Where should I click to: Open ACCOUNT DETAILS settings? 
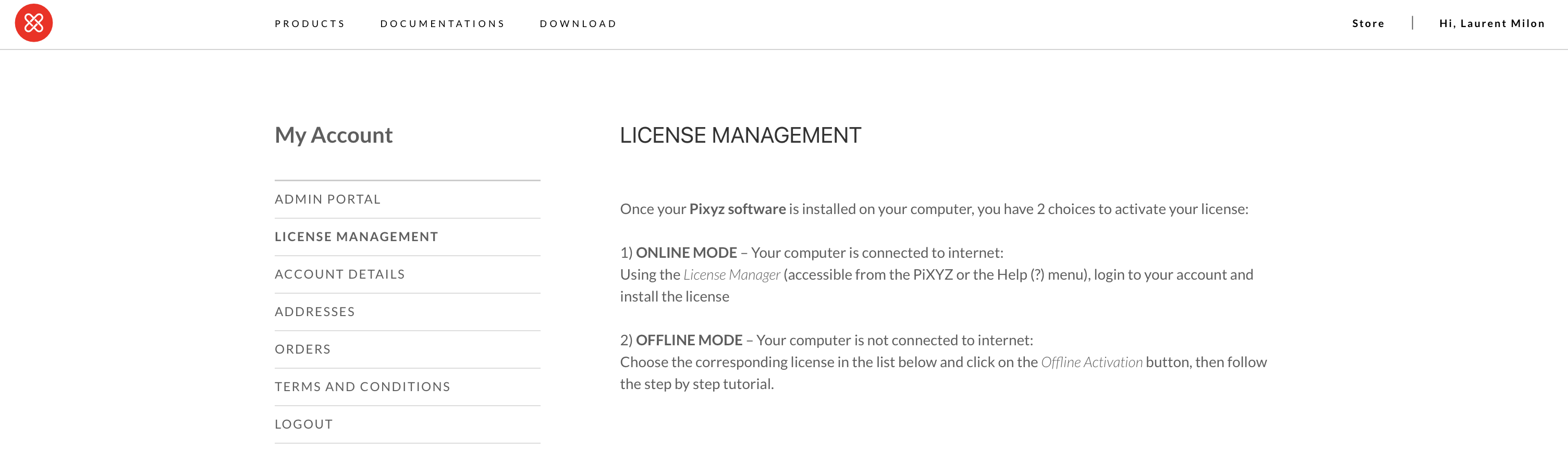click(339, 274)
